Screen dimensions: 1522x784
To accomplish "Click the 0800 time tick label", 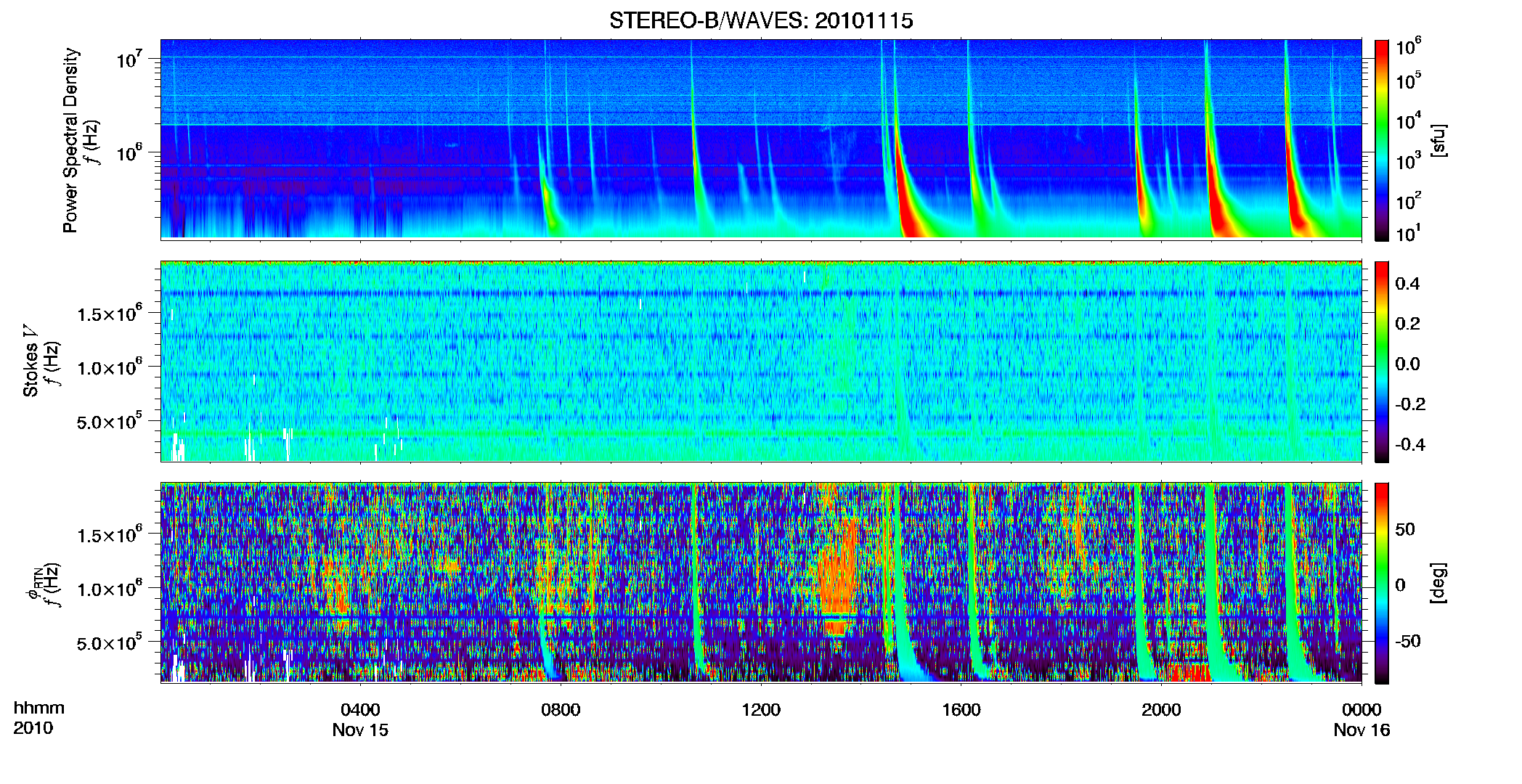I will (561, 709).
